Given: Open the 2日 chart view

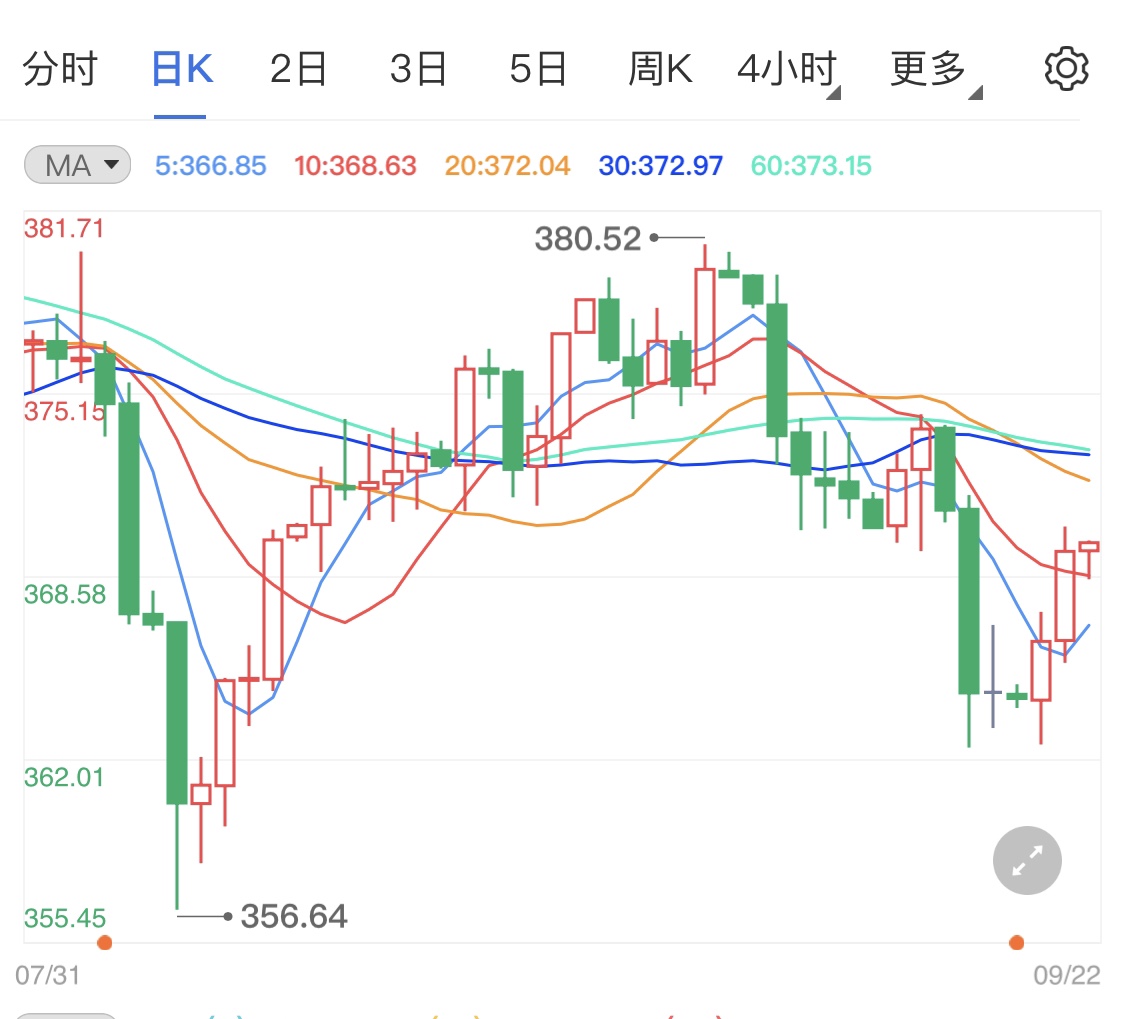Looking at the screenshot, I should click(x=296, y=67).
